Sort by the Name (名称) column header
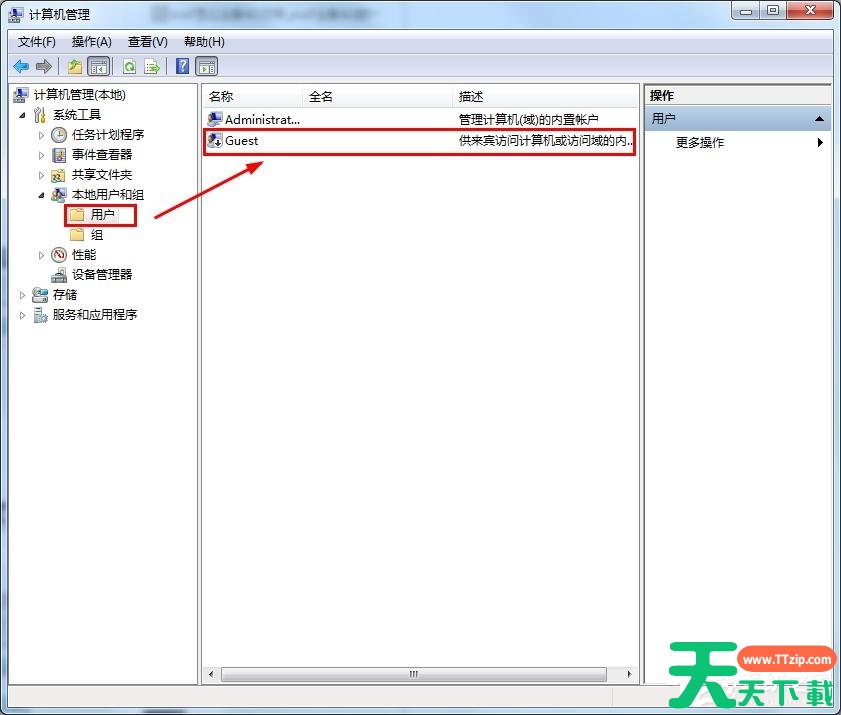The width and height of the screenshot is (841, 715). tap(252, 97)
